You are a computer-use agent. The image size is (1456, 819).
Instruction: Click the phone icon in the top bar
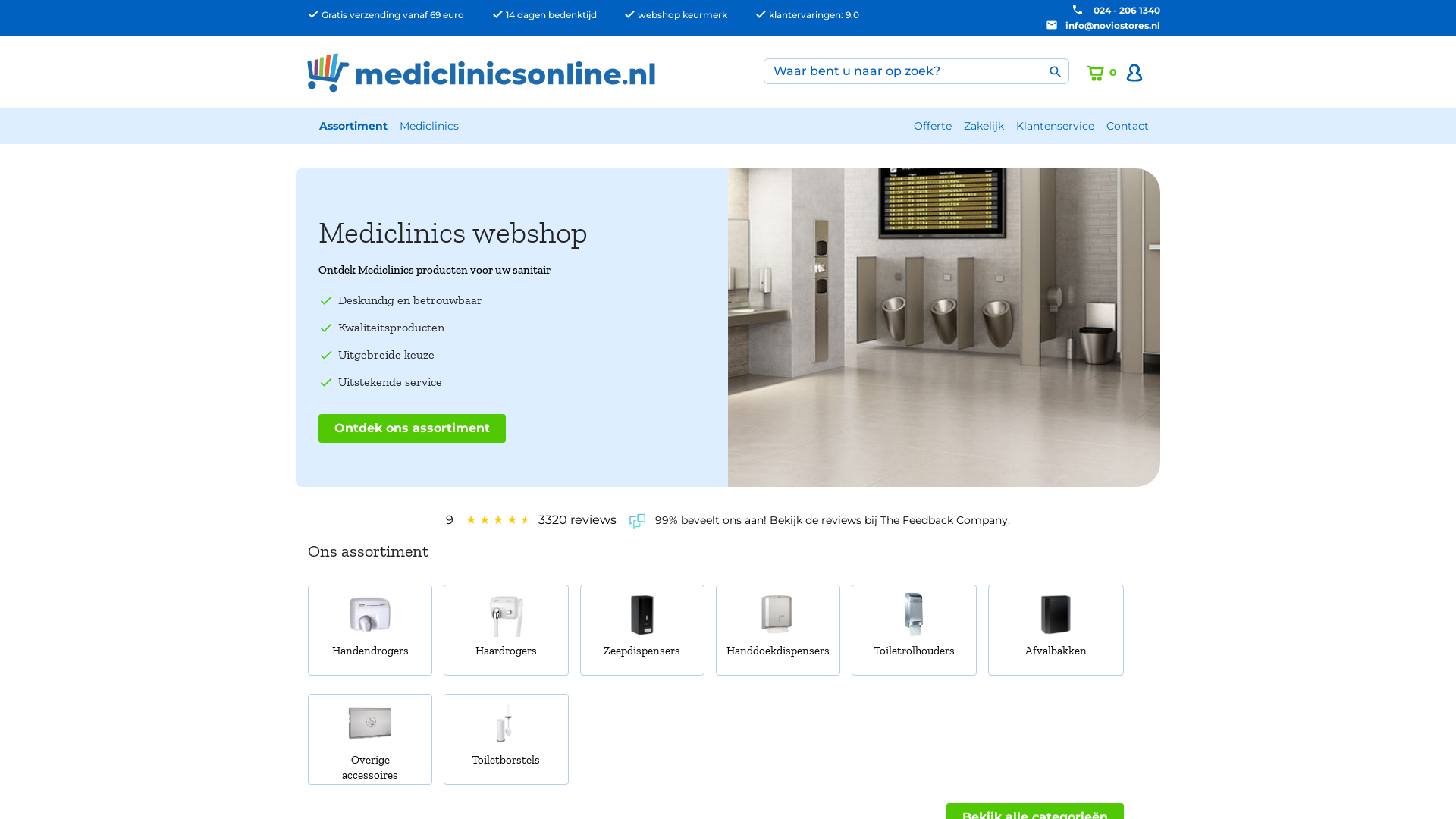(x=1078, y=10)
